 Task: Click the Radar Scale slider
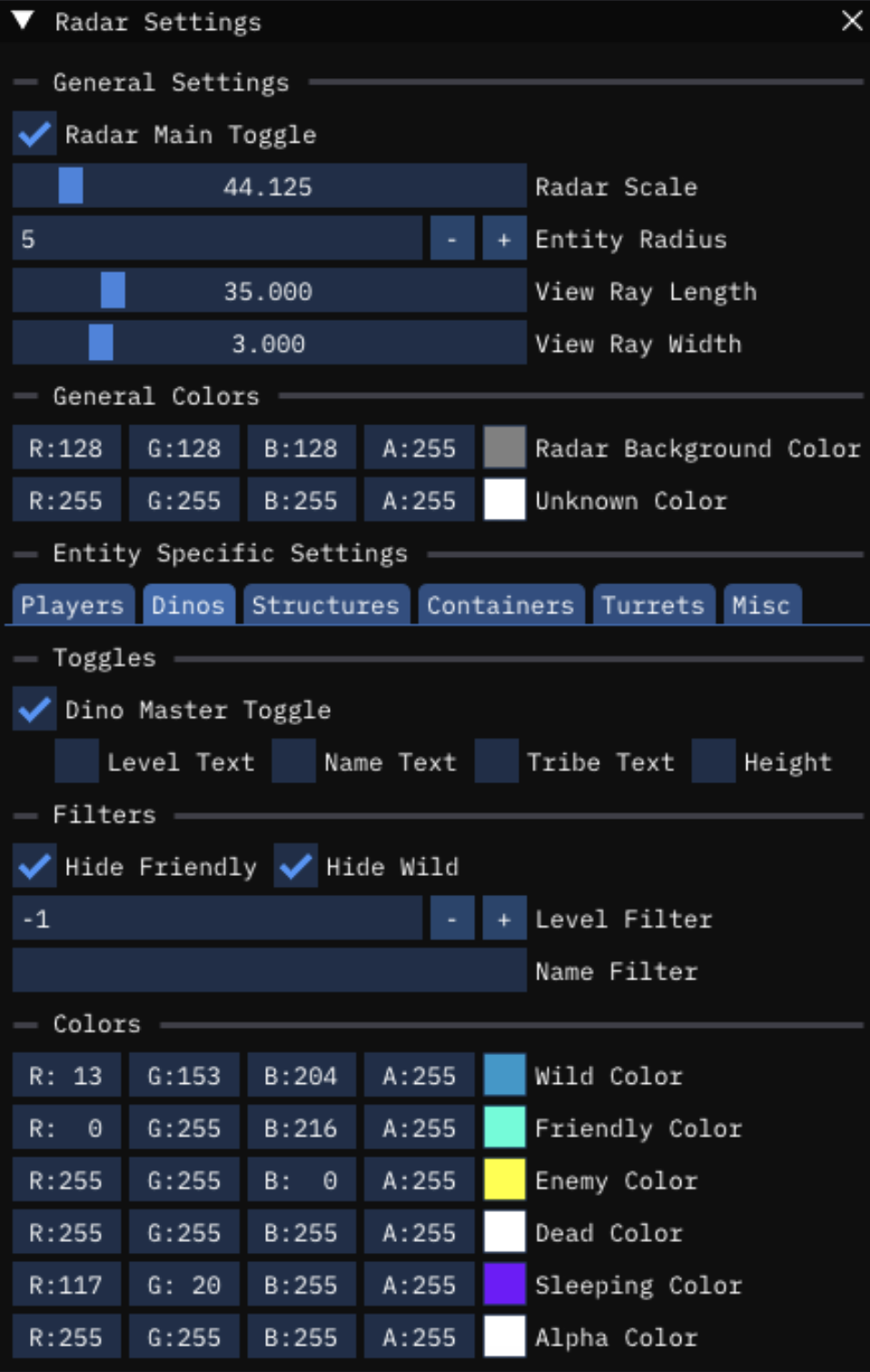click(x=269, y=186)
